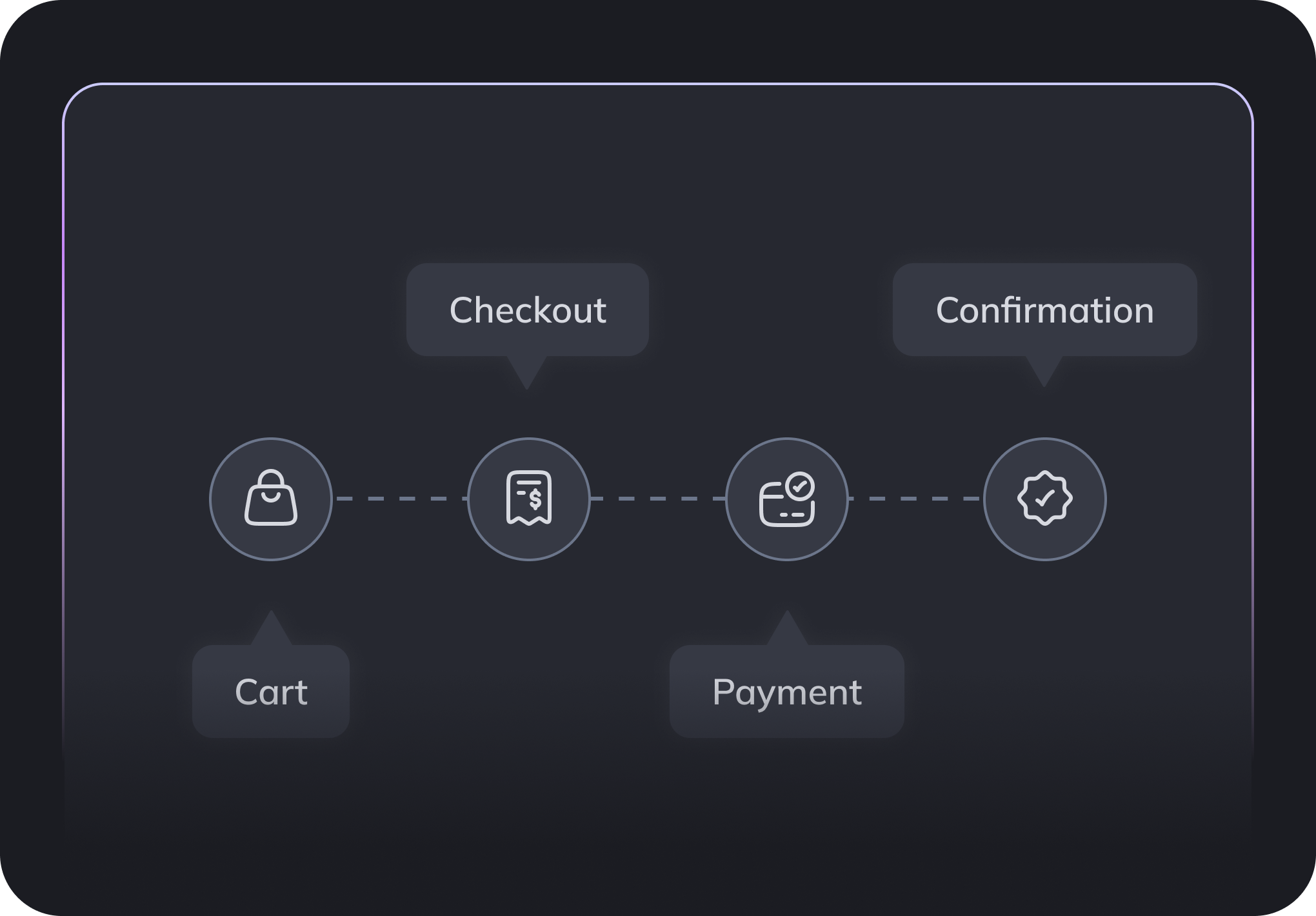Click the shopping bag cart icon
The image size is (1316, 916).
[271, 499]
